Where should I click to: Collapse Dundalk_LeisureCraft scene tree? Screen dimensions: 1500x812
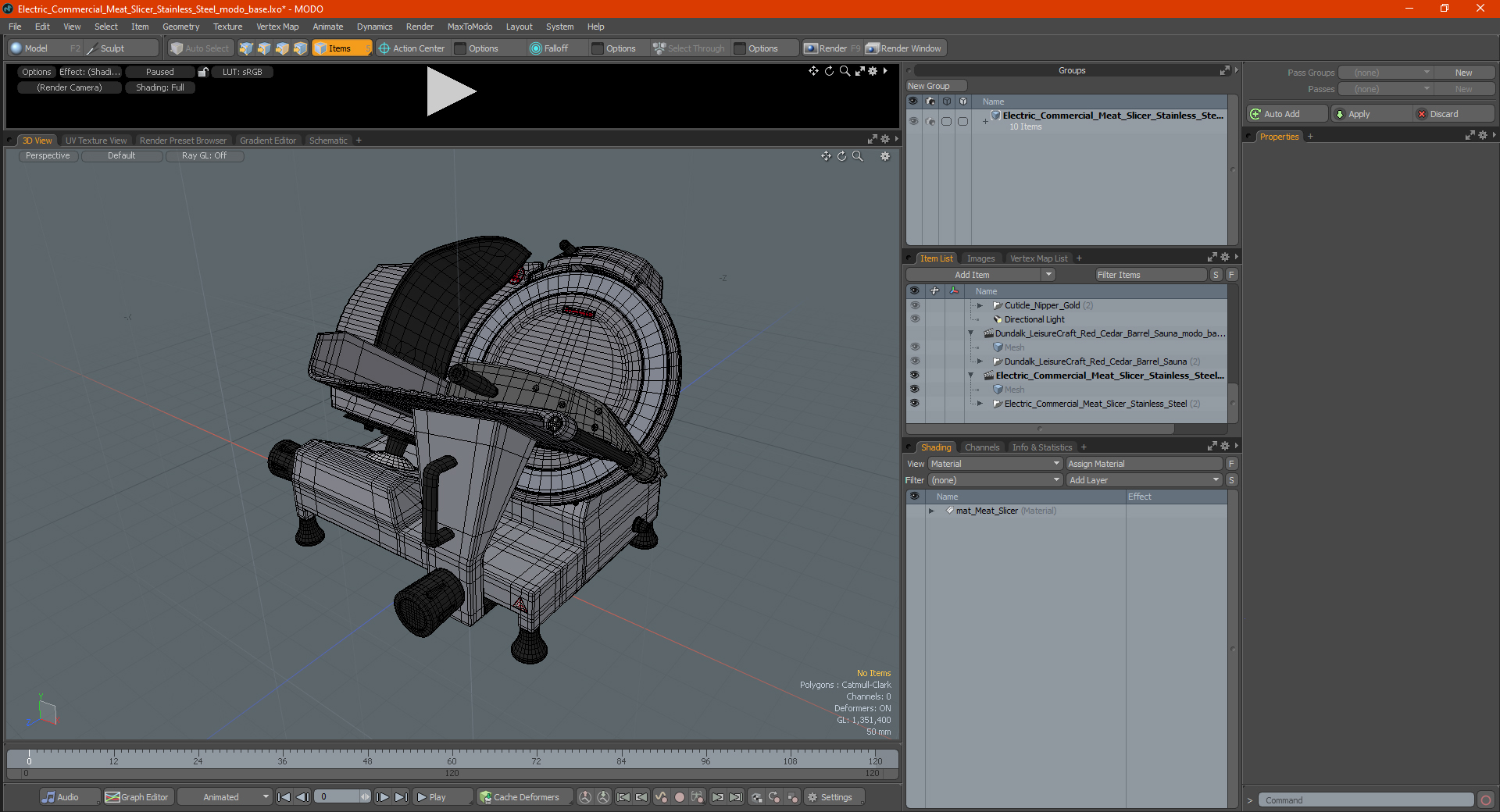[971, 333]
